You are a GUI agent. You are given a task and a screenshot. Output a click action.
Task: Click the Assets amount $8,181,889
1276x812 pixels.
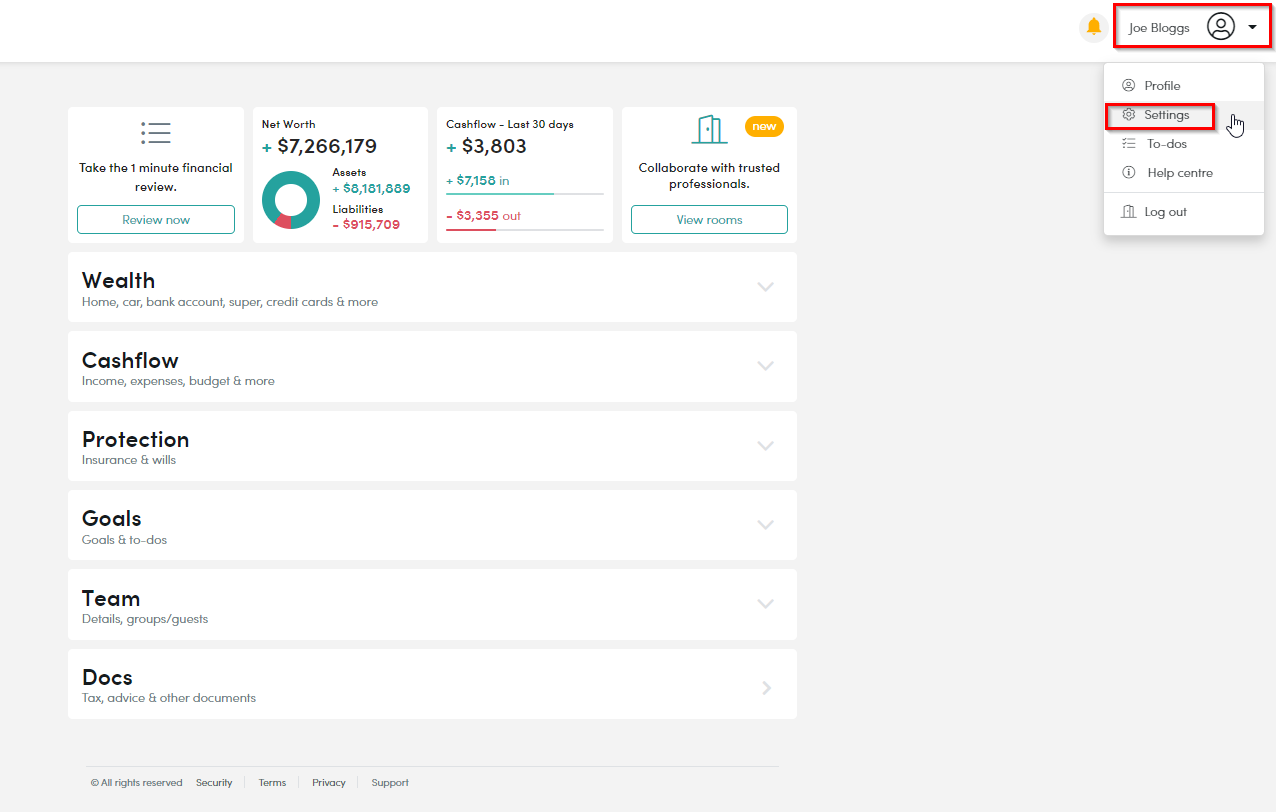coord(377,188)
